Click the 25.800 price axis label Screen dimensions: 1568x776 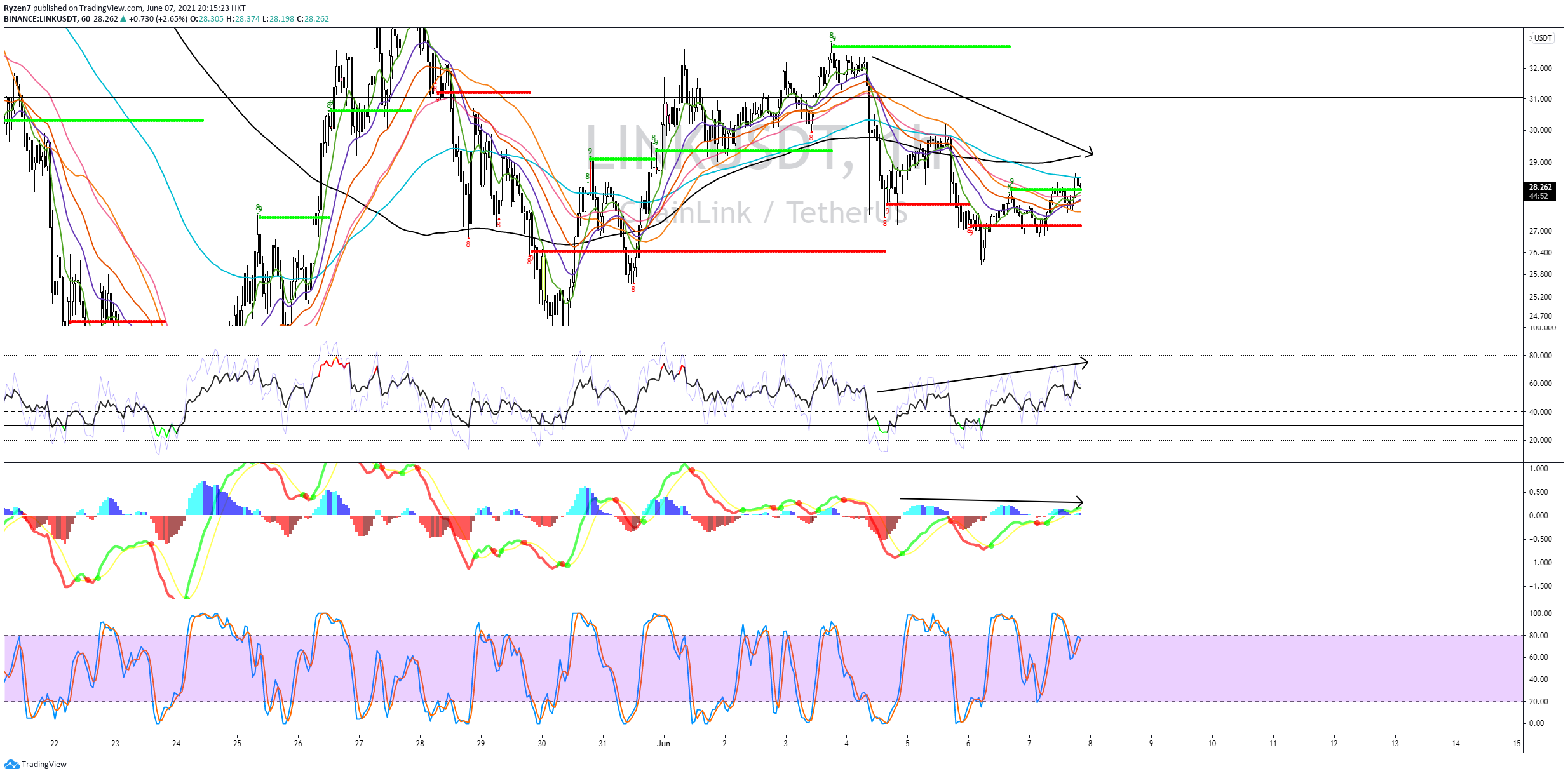tap(1540, 274)
